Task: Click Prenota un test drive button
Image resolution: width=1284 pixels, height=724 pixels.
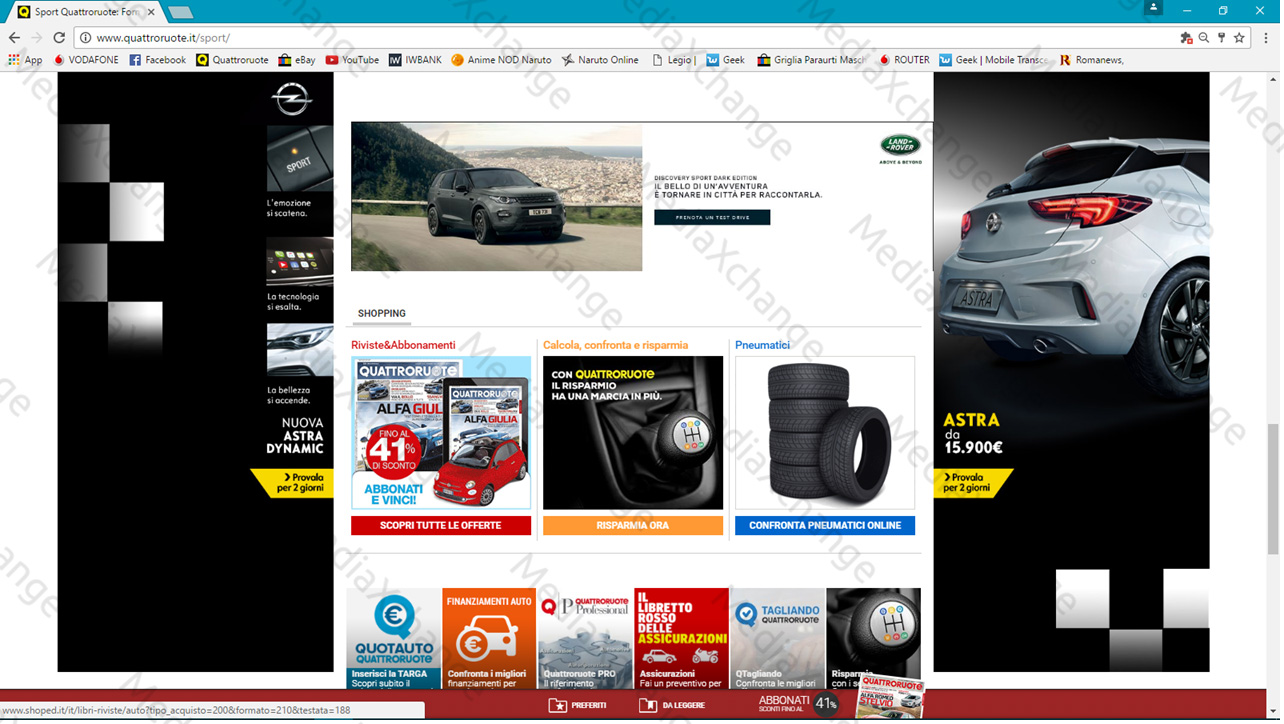Action: point(712,217)
